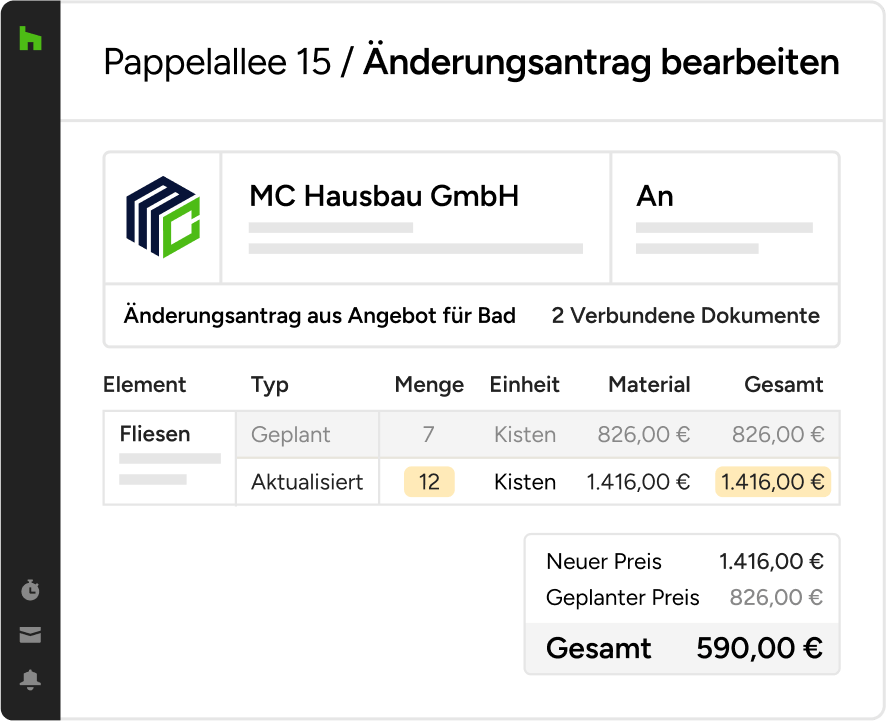The width and height of the screenshot is (886, 721).
Task: Click the Änderungsantrag aus Angebot für Bad text
Action: [x=319, y=316]
